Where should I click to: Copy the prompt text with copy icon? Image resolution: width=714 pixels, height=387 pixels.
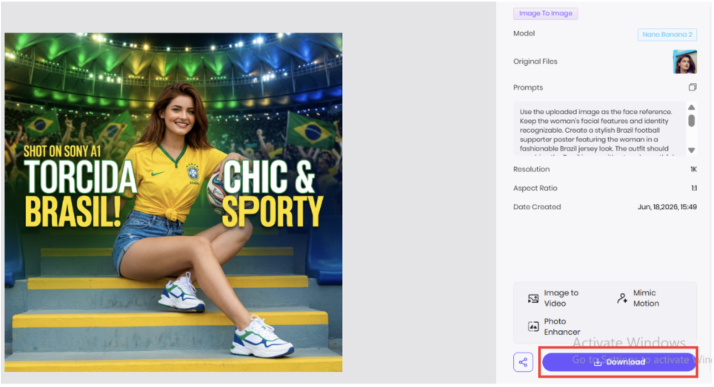pos(692,87)
